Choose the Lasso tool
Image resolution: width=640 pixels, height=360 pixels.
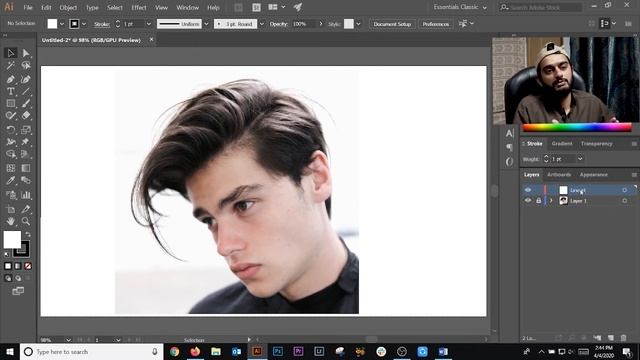tap(26, 66)
